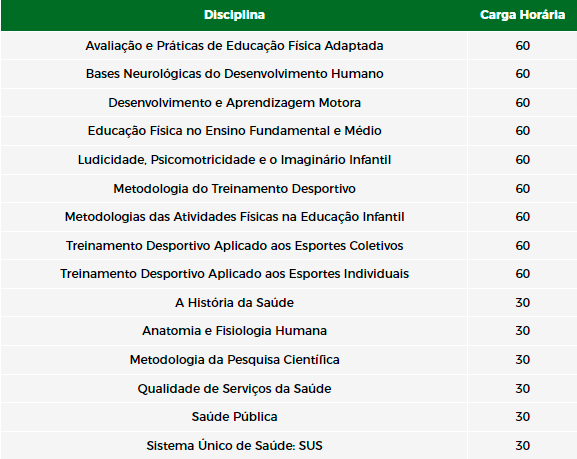
Task: Click the 30 hours value for A História da Saúde
Action: pos(523,303)
